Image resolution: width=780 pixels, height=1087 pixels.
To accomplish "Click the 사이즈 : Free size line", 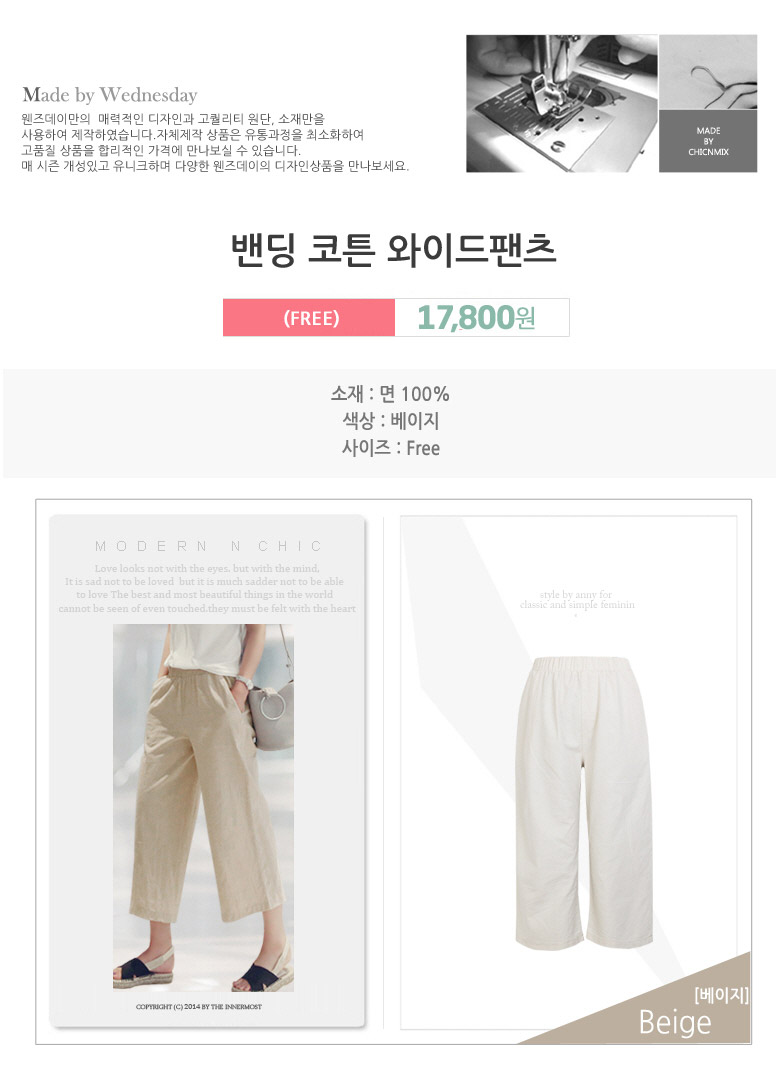I will pos(390,448).
